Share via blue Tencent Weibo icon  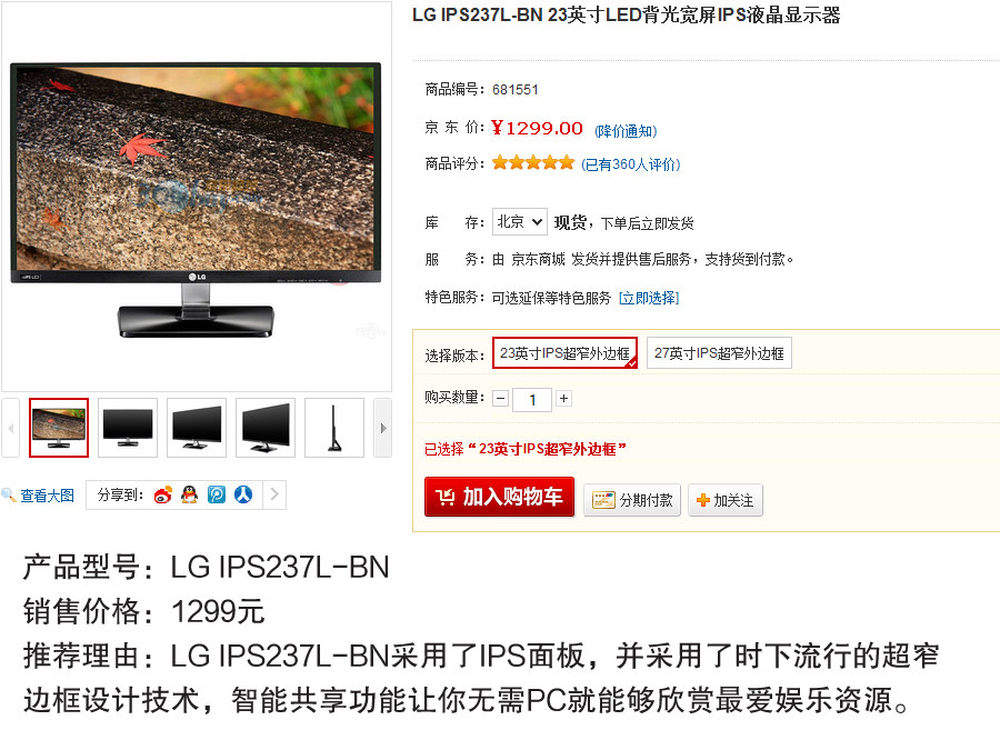point(216,495)
